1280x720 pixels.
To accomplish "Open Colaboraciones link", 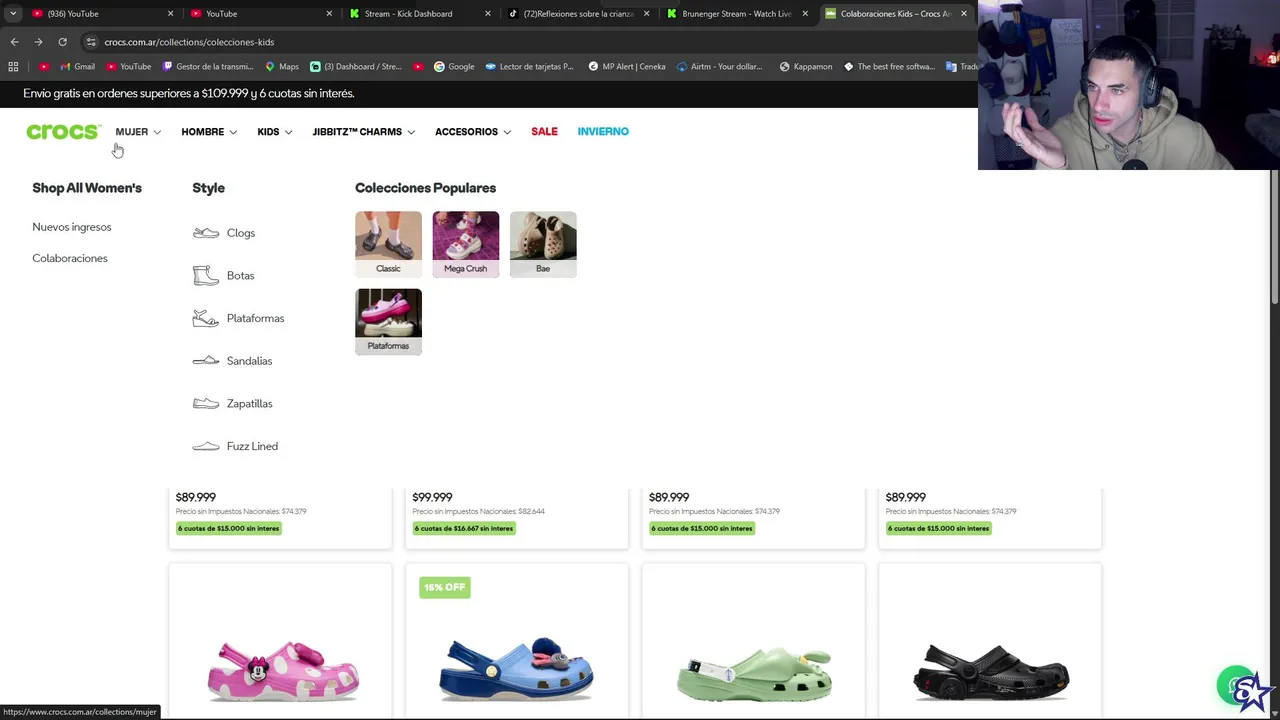I will click(70, 258).
